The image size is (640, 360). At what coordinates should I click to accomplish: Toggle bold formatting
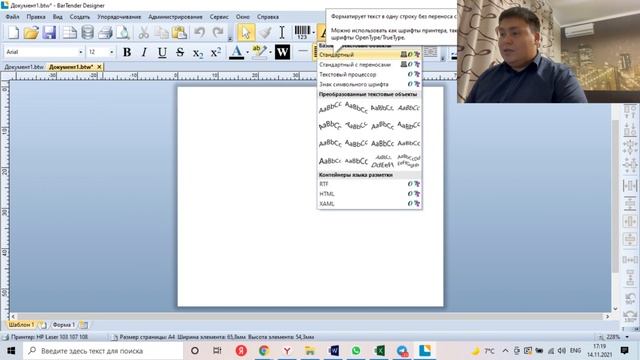[x=127, y=52]
